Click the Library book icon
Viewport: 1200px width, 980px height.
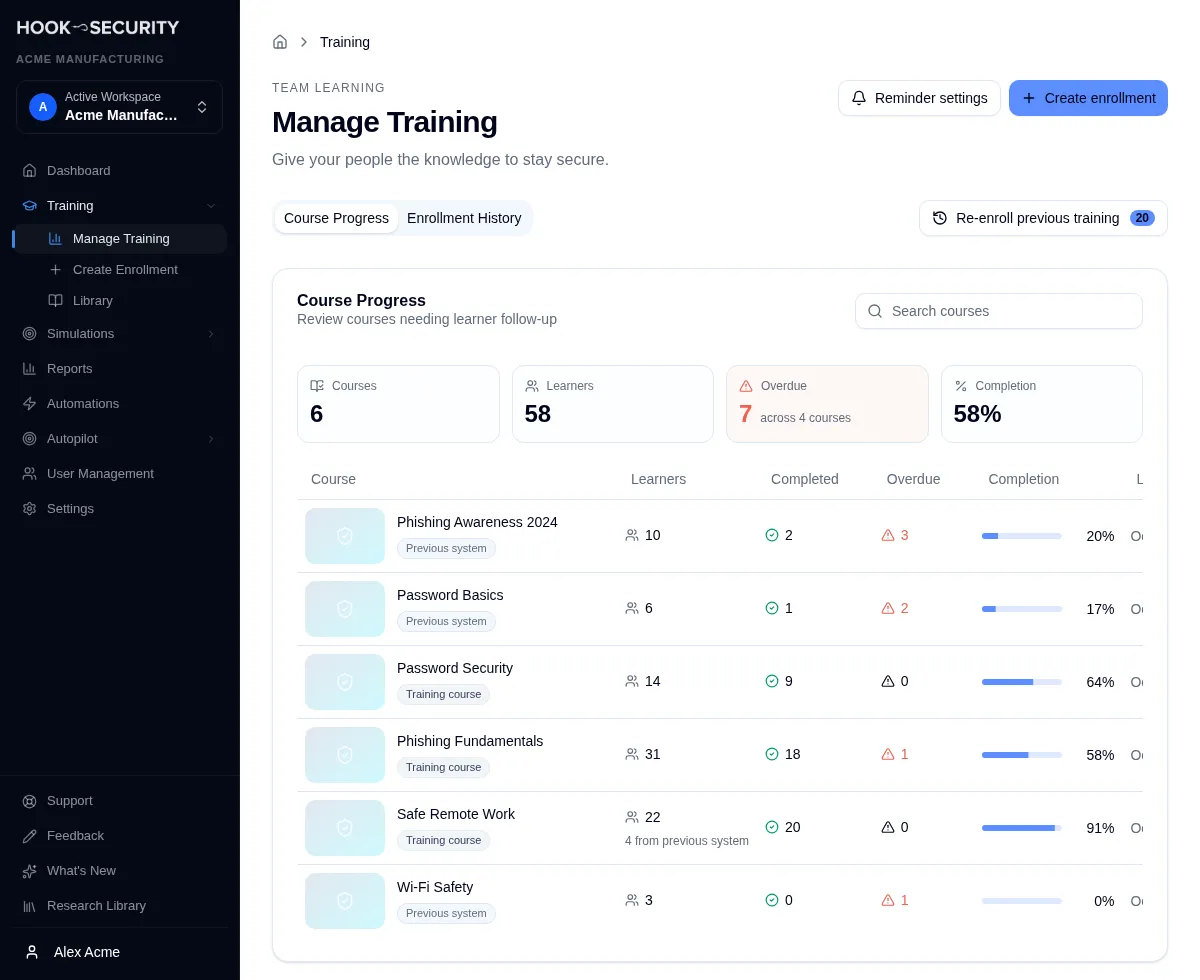click(x=56, y=301)
